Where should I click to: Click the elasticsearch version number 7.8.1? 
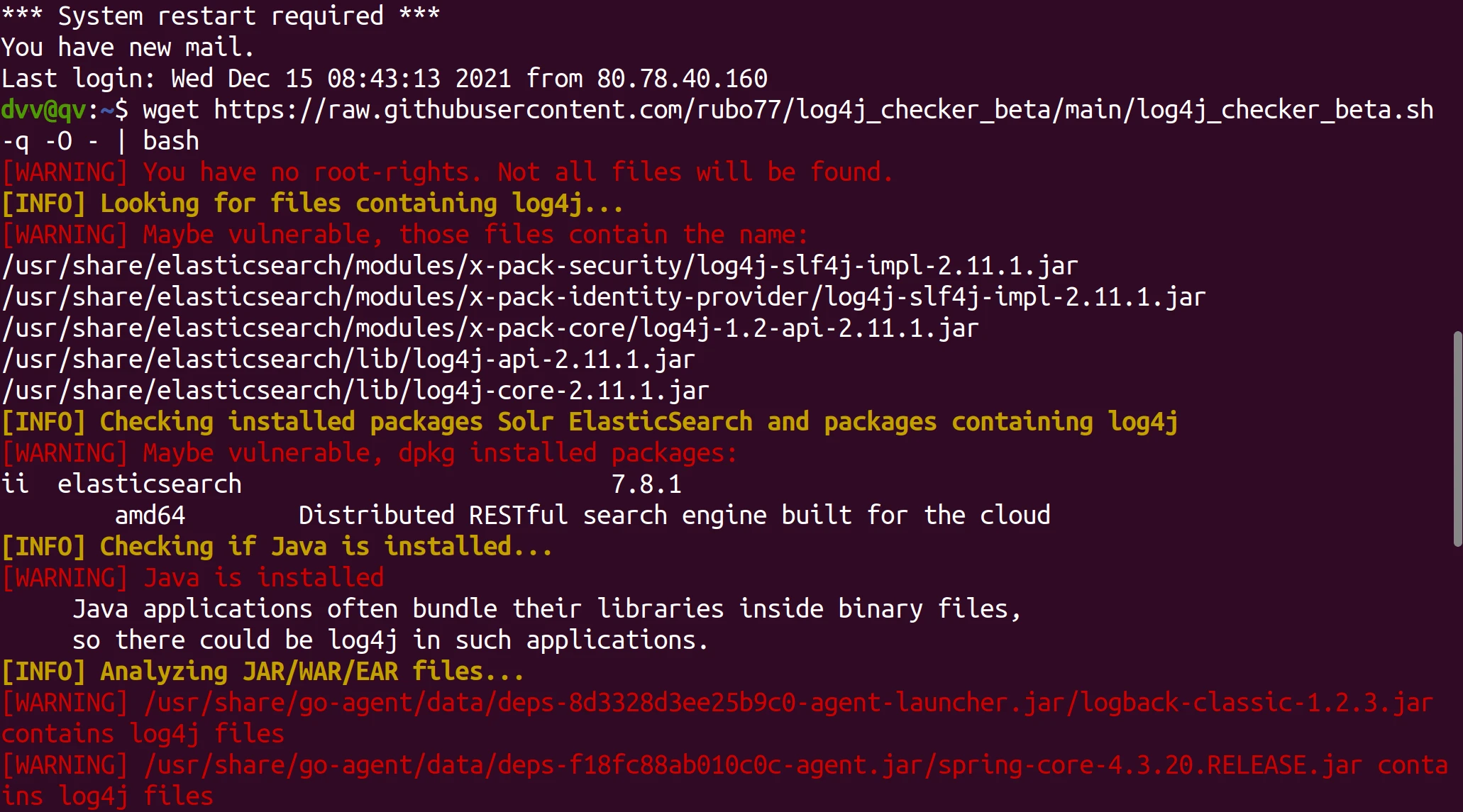[x=646, y=484]
